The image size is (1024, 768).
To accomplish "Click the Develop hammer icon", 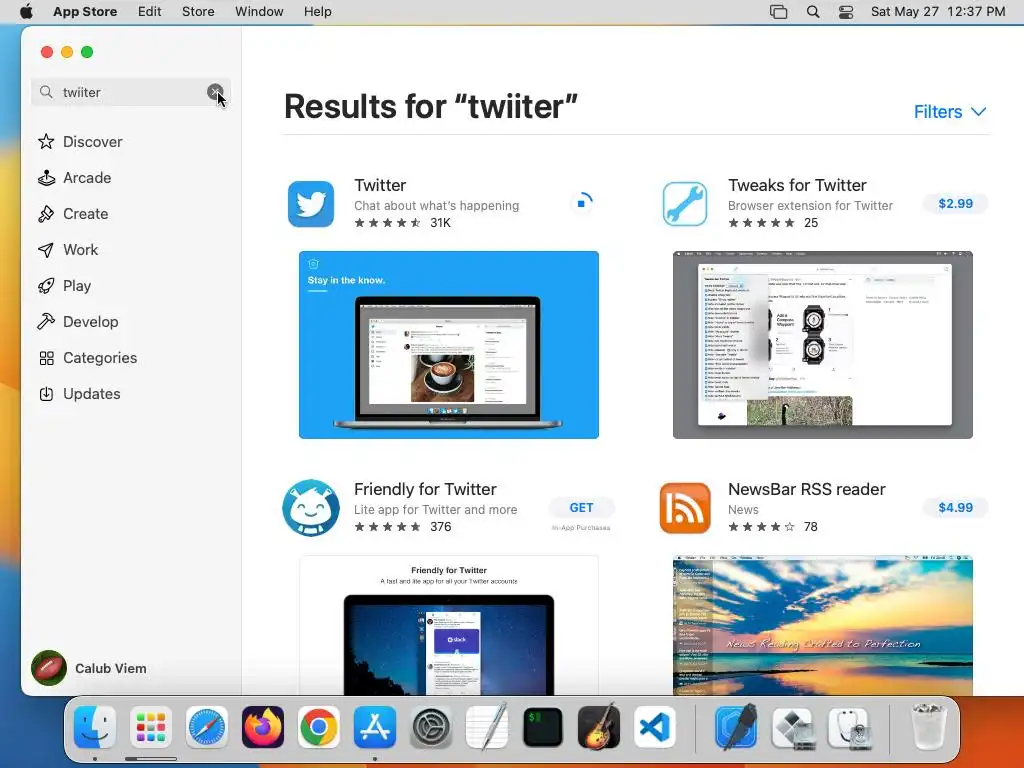I will tap(46, 321).
